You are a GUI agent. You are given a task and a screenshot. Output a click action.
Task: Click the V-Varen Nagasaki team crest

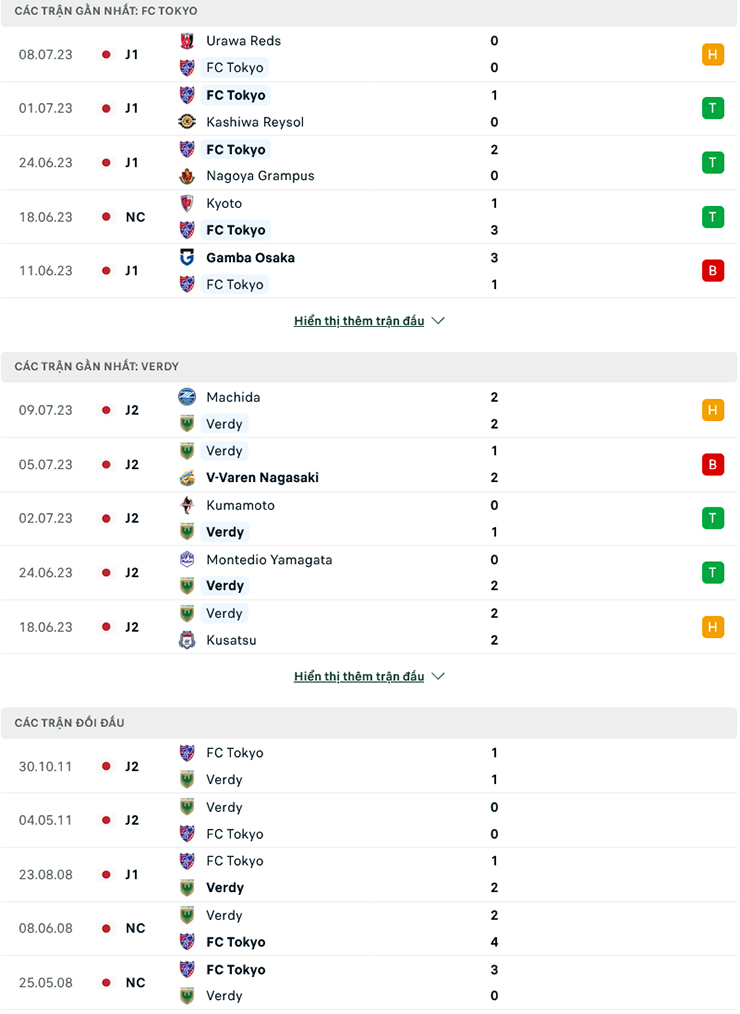[x=187, y=478]
